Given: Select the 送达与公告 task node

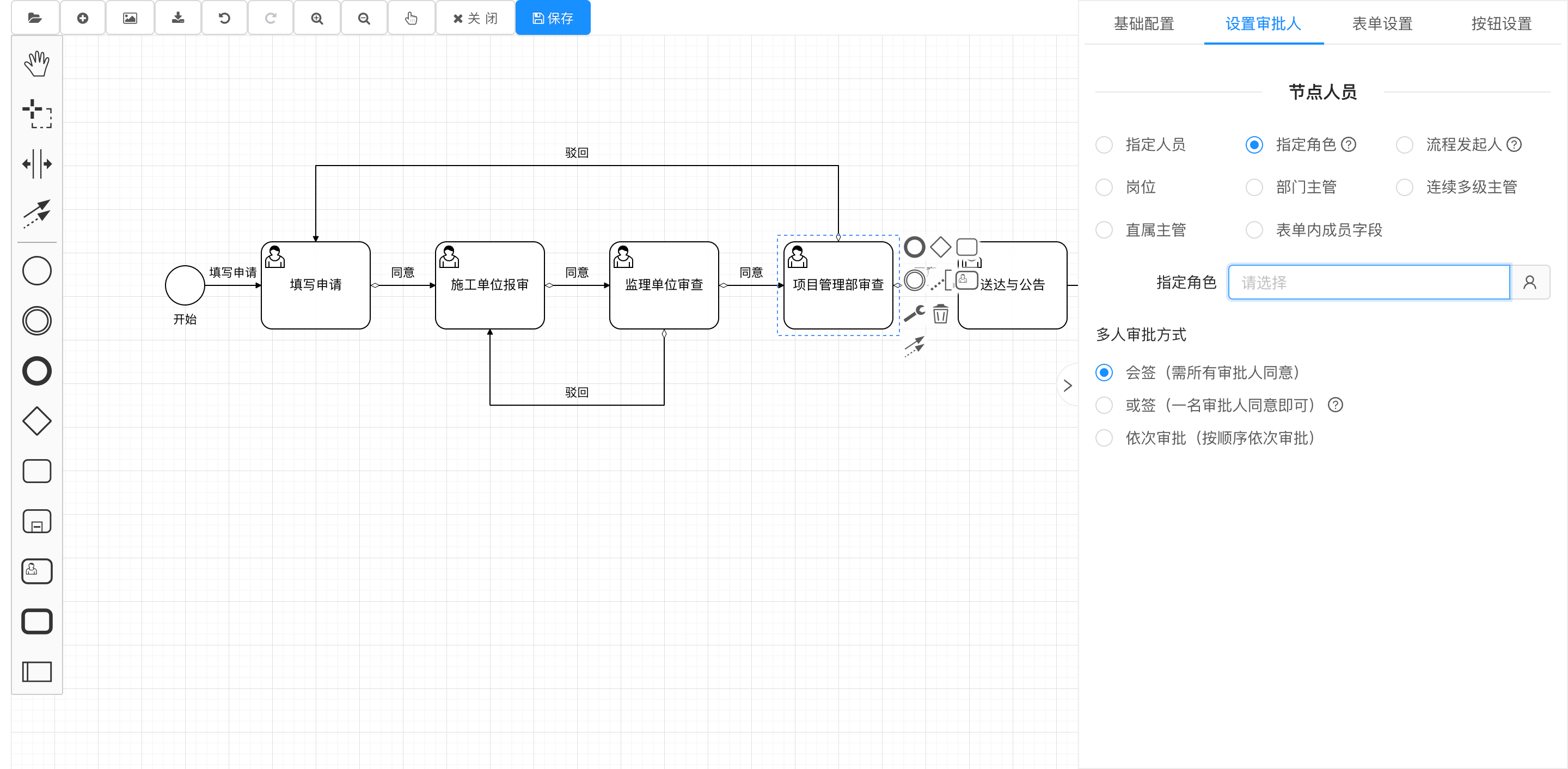Looking at the screenshot, I should [1012, 285].
